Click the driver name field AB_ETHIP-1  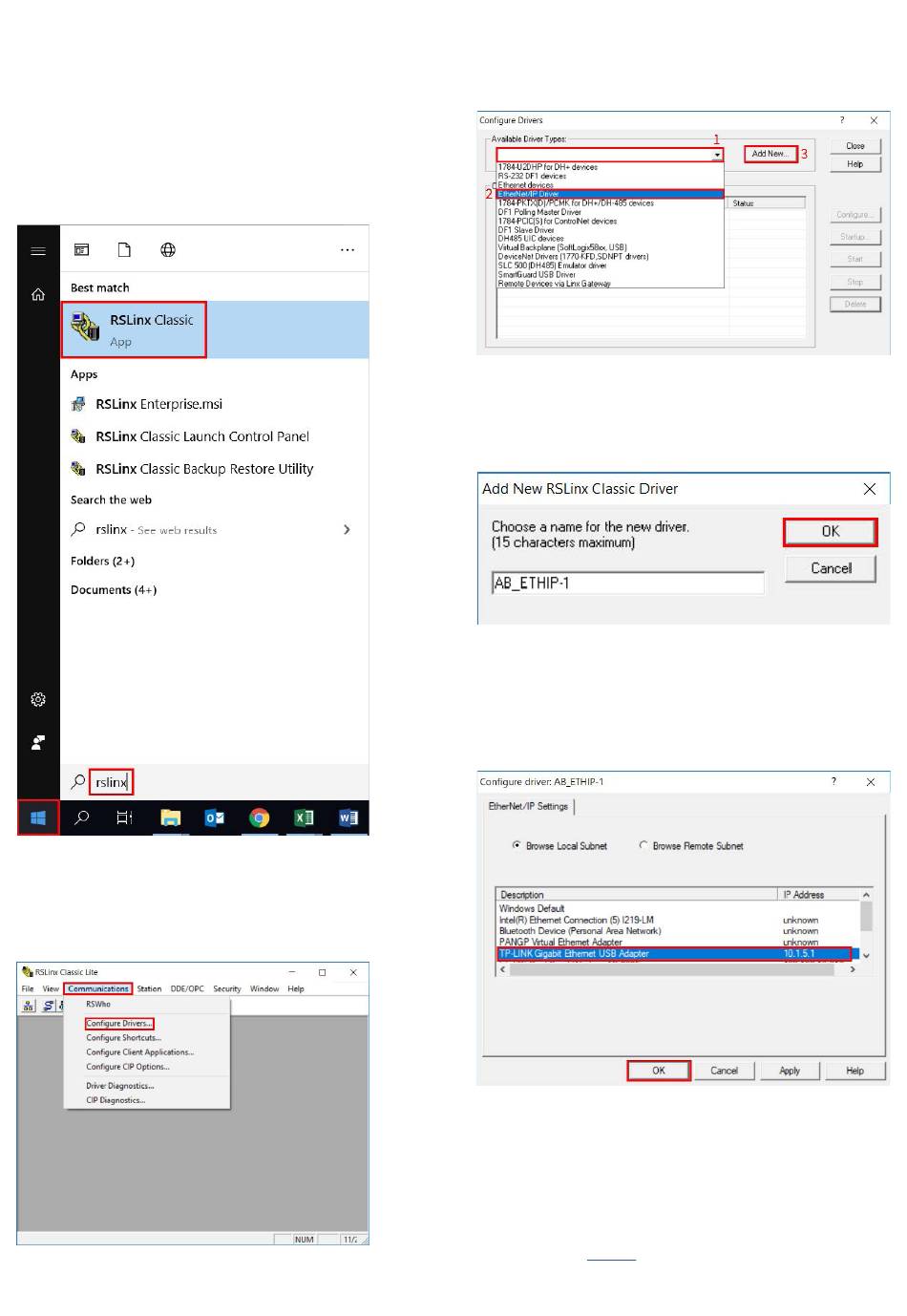(x=628, y=583)
